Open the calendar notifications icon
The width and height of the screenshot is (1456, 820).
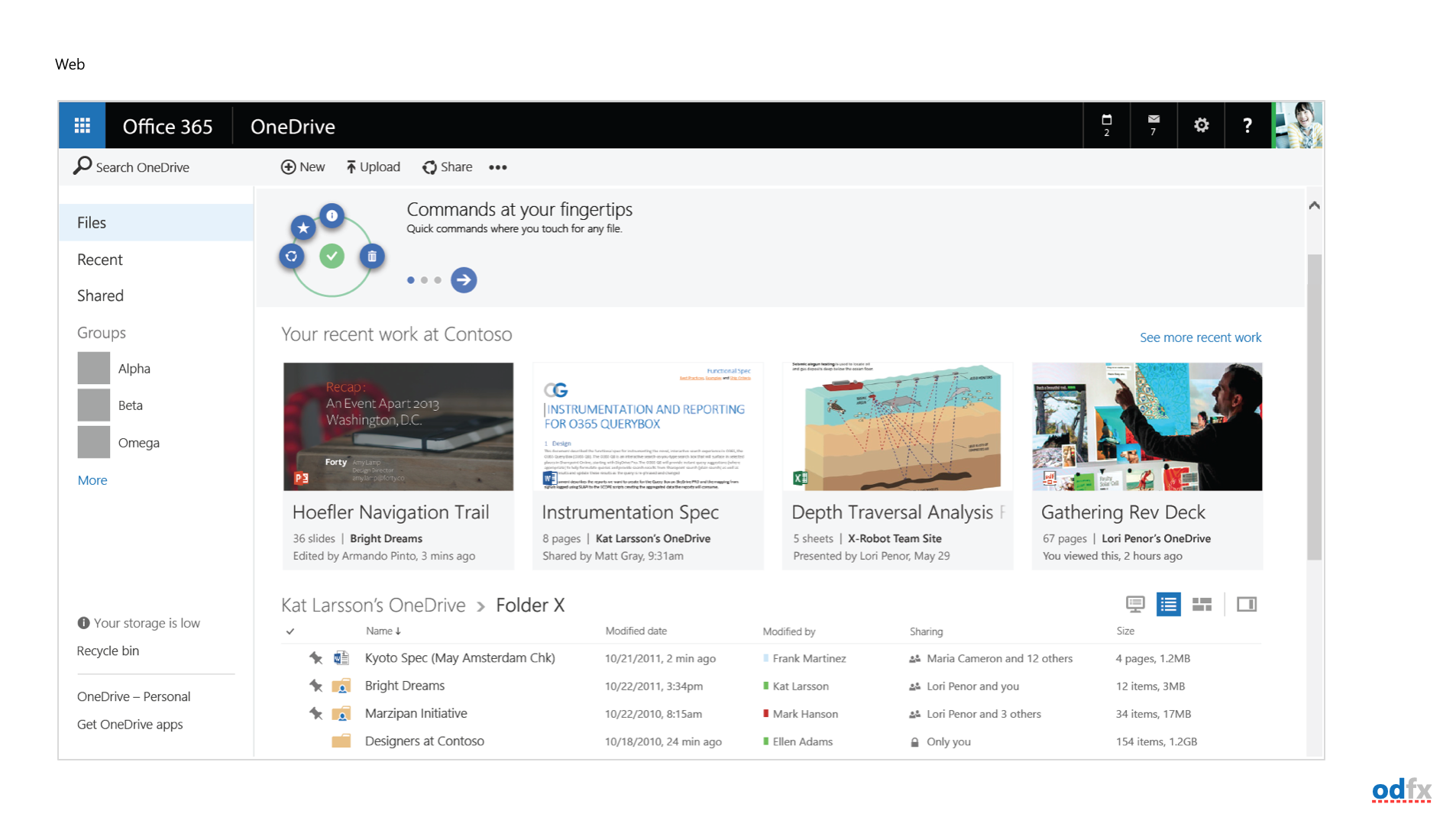(x=1106, y=125)
